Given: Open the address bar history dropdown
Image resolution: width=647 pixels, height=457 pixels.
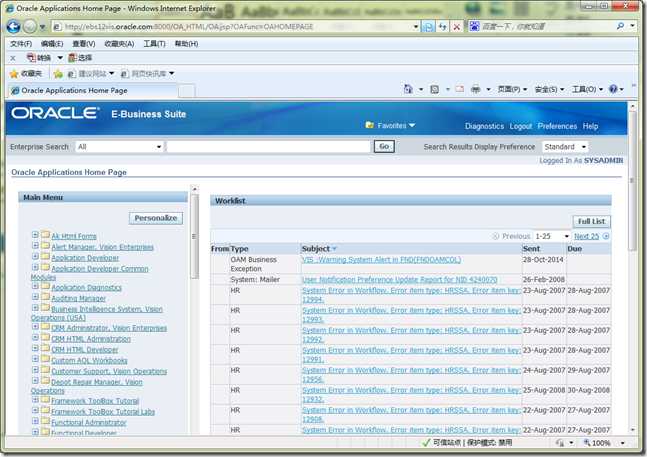Looking at the screenshot, I should pyautogui.click(x=416, y=27).
